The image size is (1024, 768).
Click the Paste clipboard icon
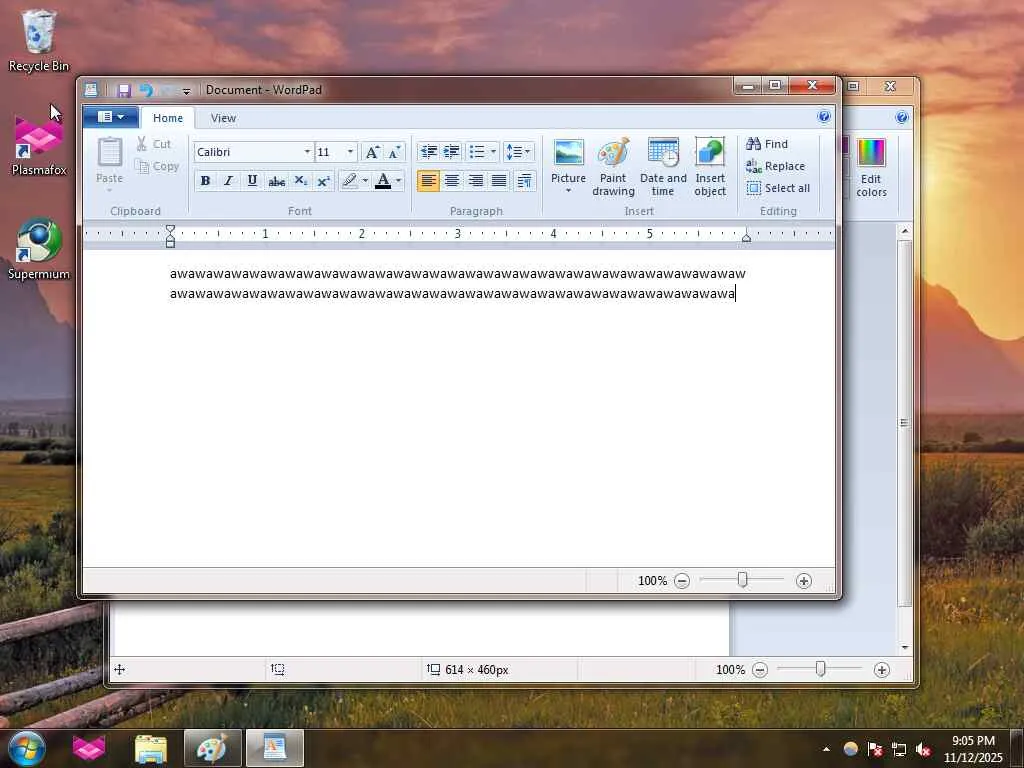click(110, 153)
